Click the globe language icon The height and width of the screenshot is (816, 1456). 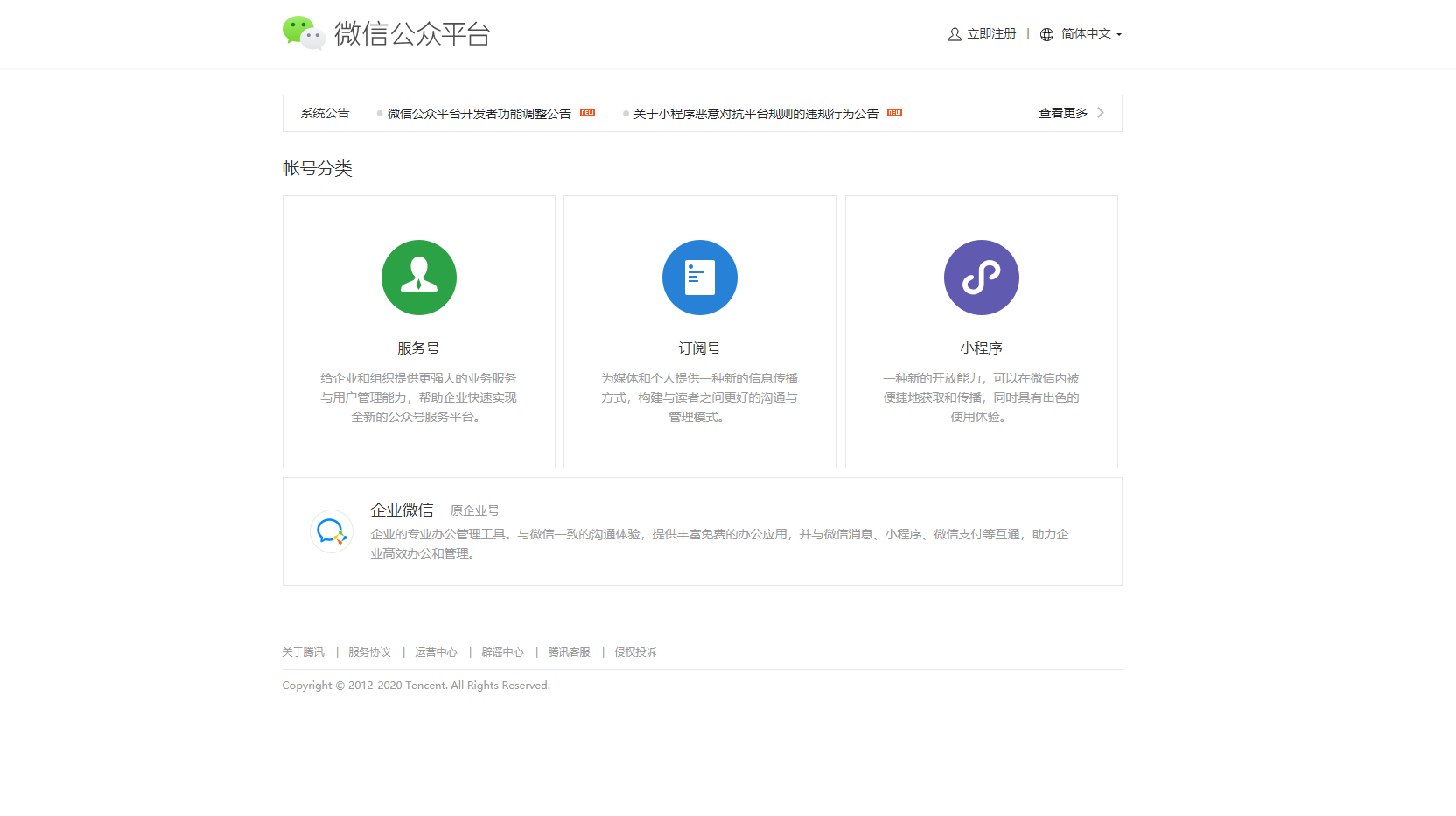1046,34
